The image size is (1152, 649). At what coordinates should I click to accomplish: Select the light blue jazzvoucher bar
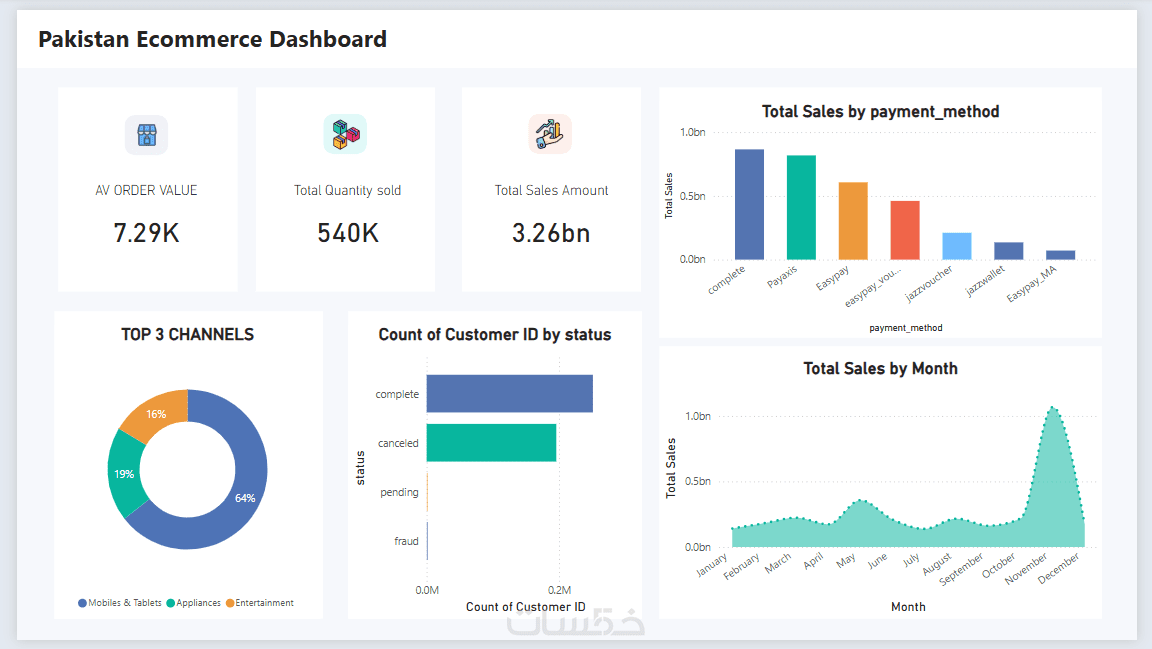click(x=957, y=246)
